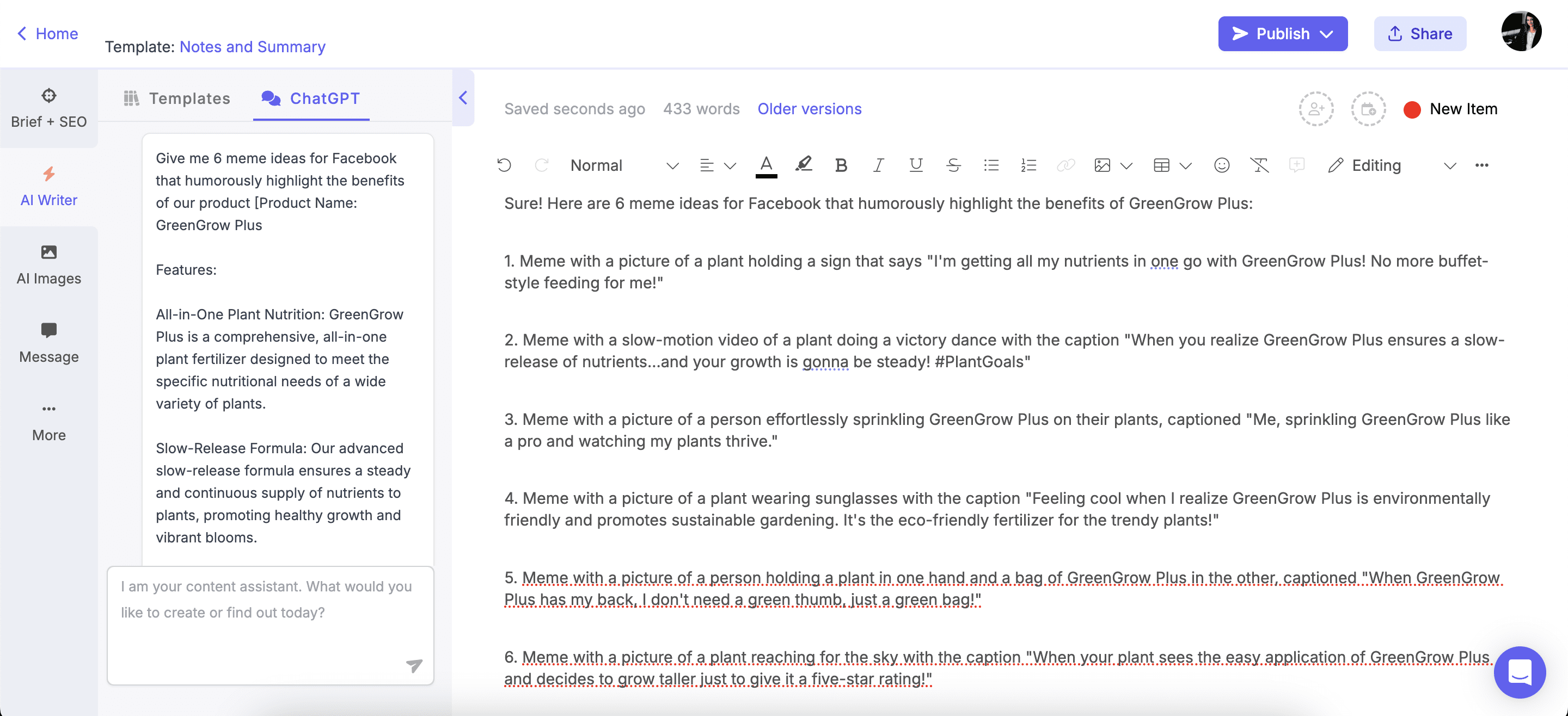
Task: Collapse the side panel with chevron
Action: pyautogui.click(x=463, y=97)
